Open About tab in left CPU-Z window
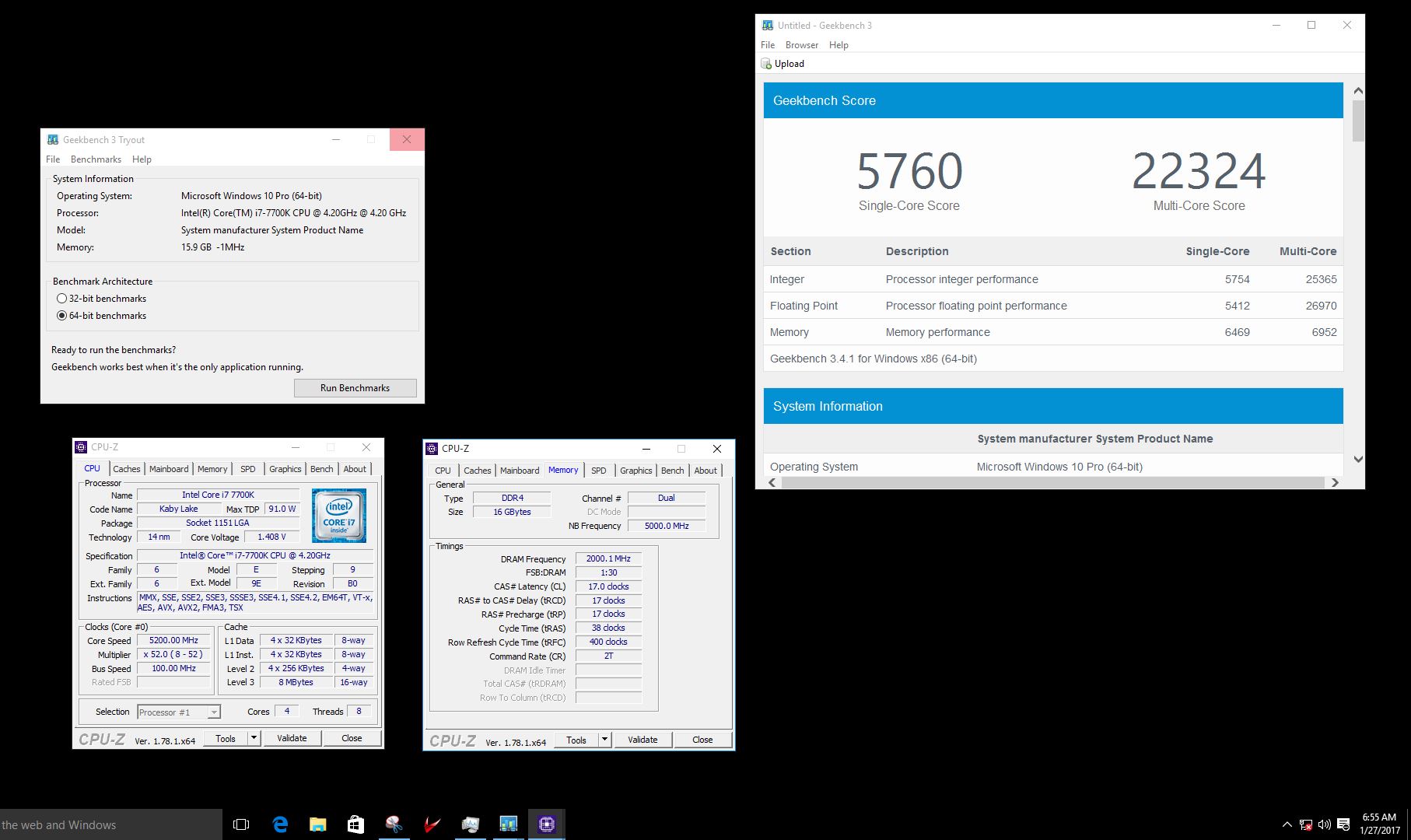 355,469
